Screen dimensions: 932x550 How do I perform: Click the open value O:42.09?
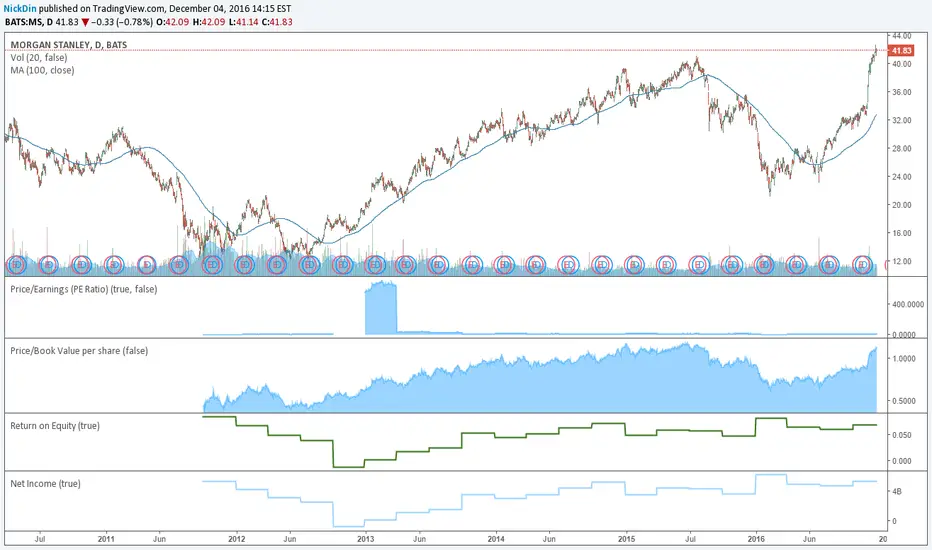(x=173, y=22)
